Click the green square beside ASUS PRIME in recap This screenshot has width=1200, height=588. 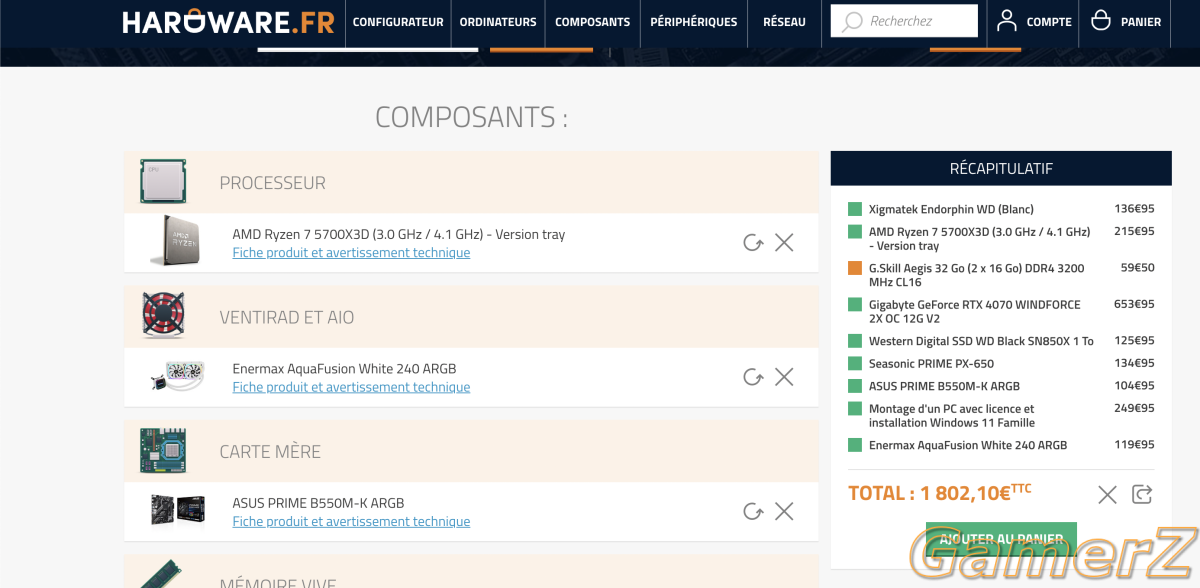pos(855,386)
